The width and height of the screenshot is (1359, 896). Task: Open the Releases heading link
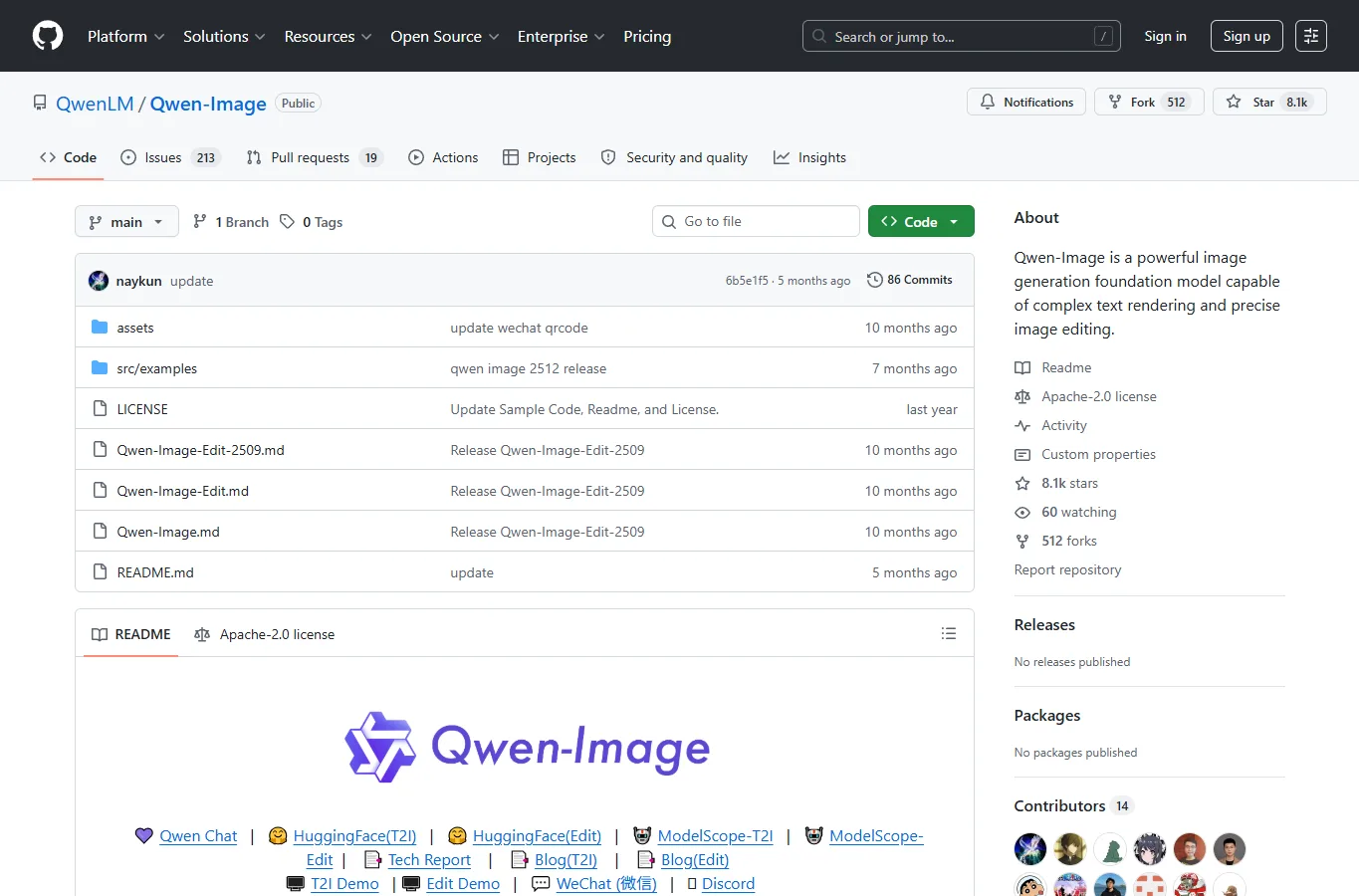point(1044,624)
